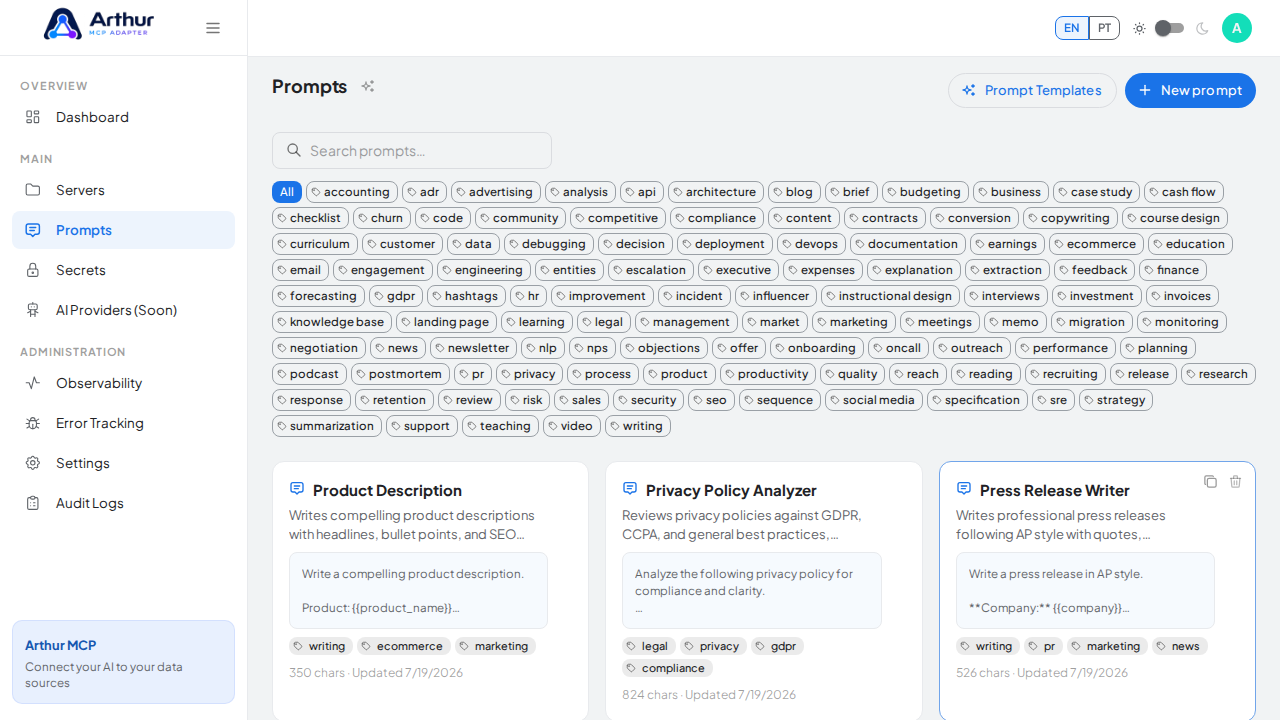Open the Prompts sidebar item
1280x720 pixels.
pyautogui.click(x=123, y=230)
